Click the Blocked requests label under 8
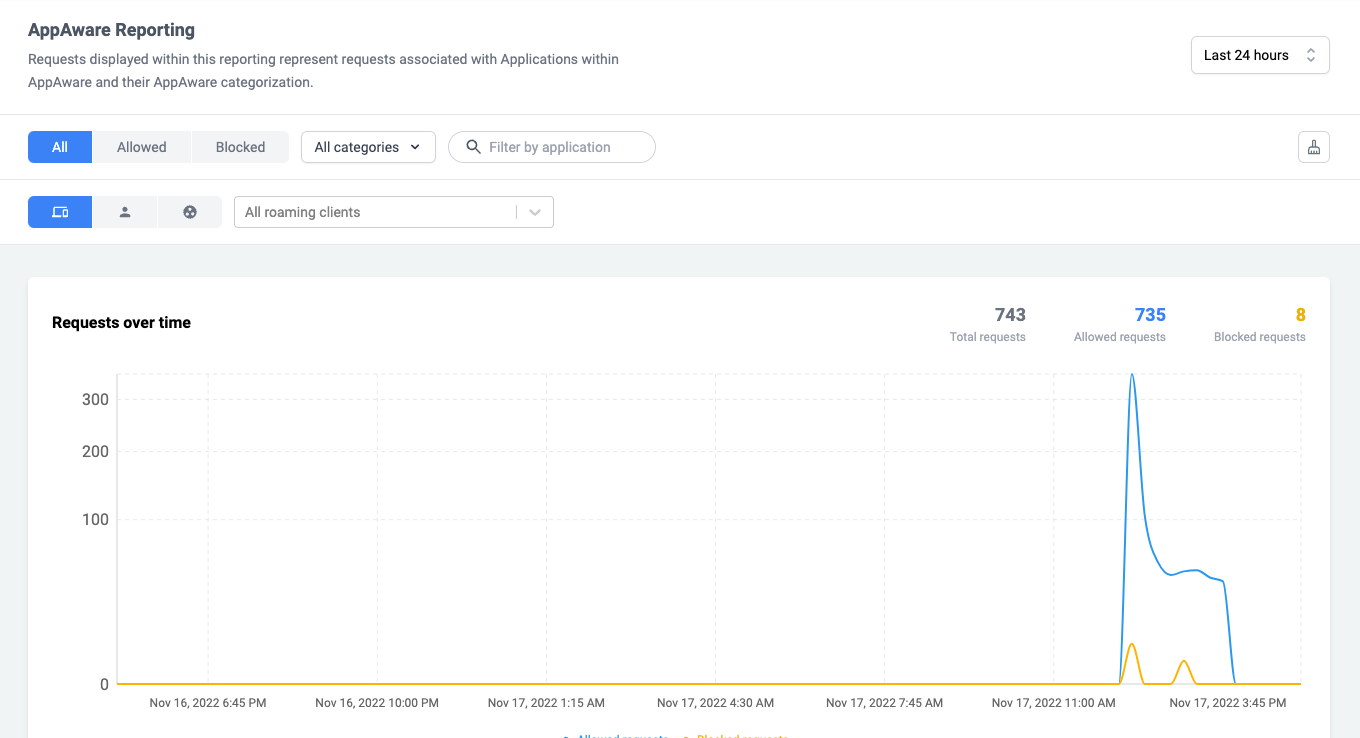 1260,337
